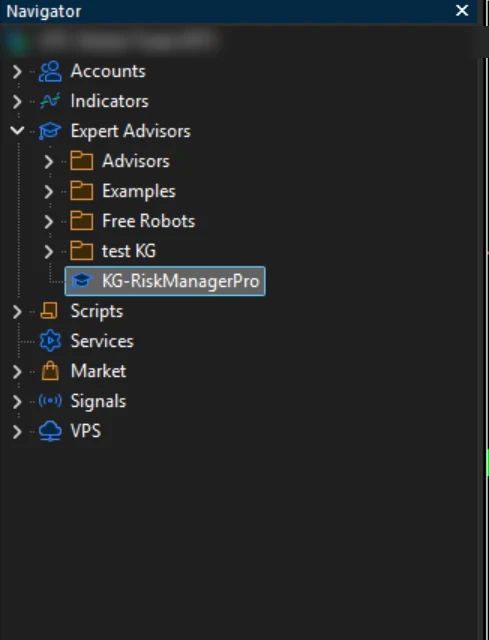This screenshot has height=640, width=489.
Task: Expand the Accounts node
Action: [x=17, y=72]
